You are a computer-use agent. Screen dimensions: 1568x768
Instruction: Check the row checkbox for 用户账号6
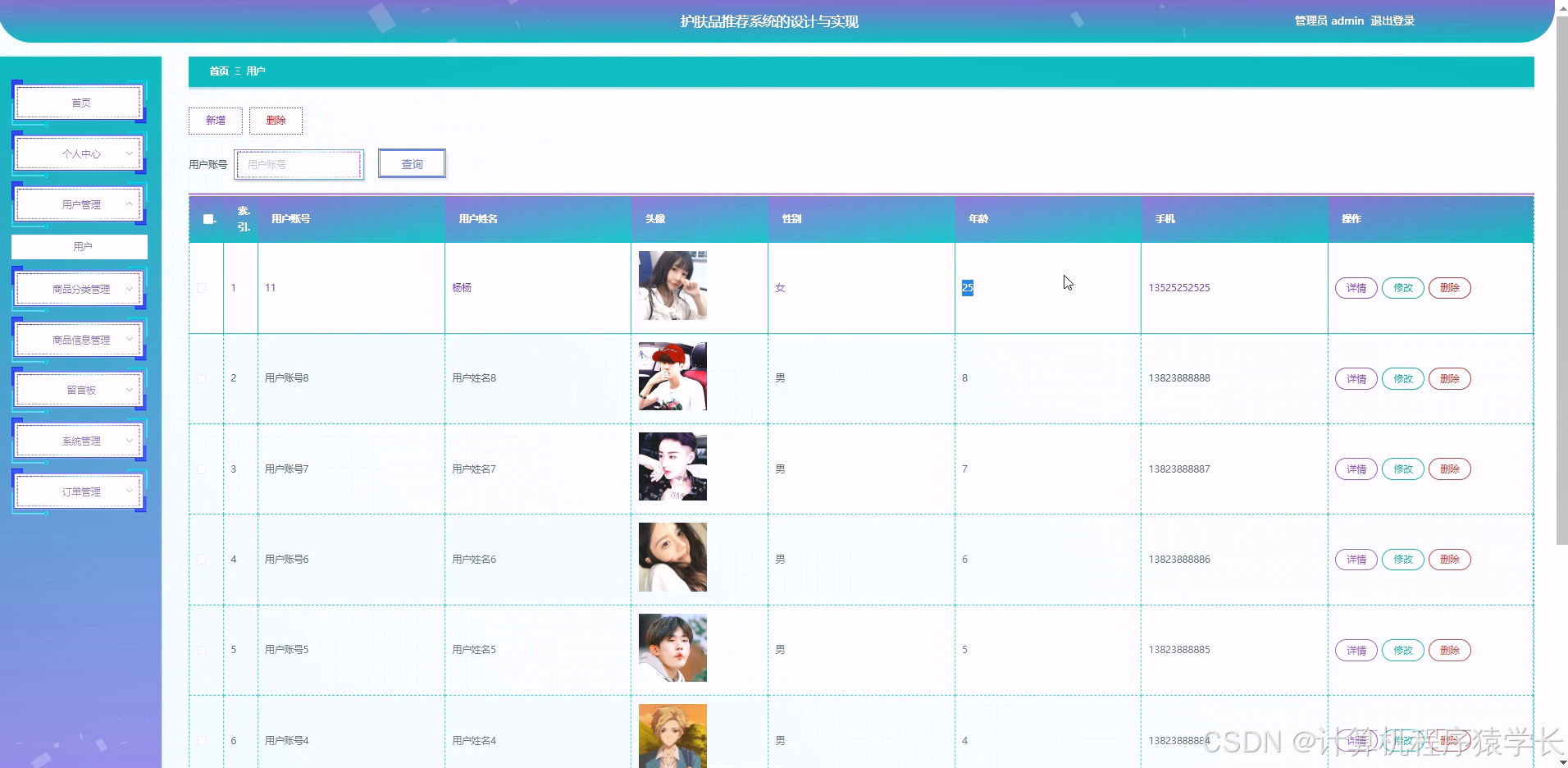(x=202, y=560)
